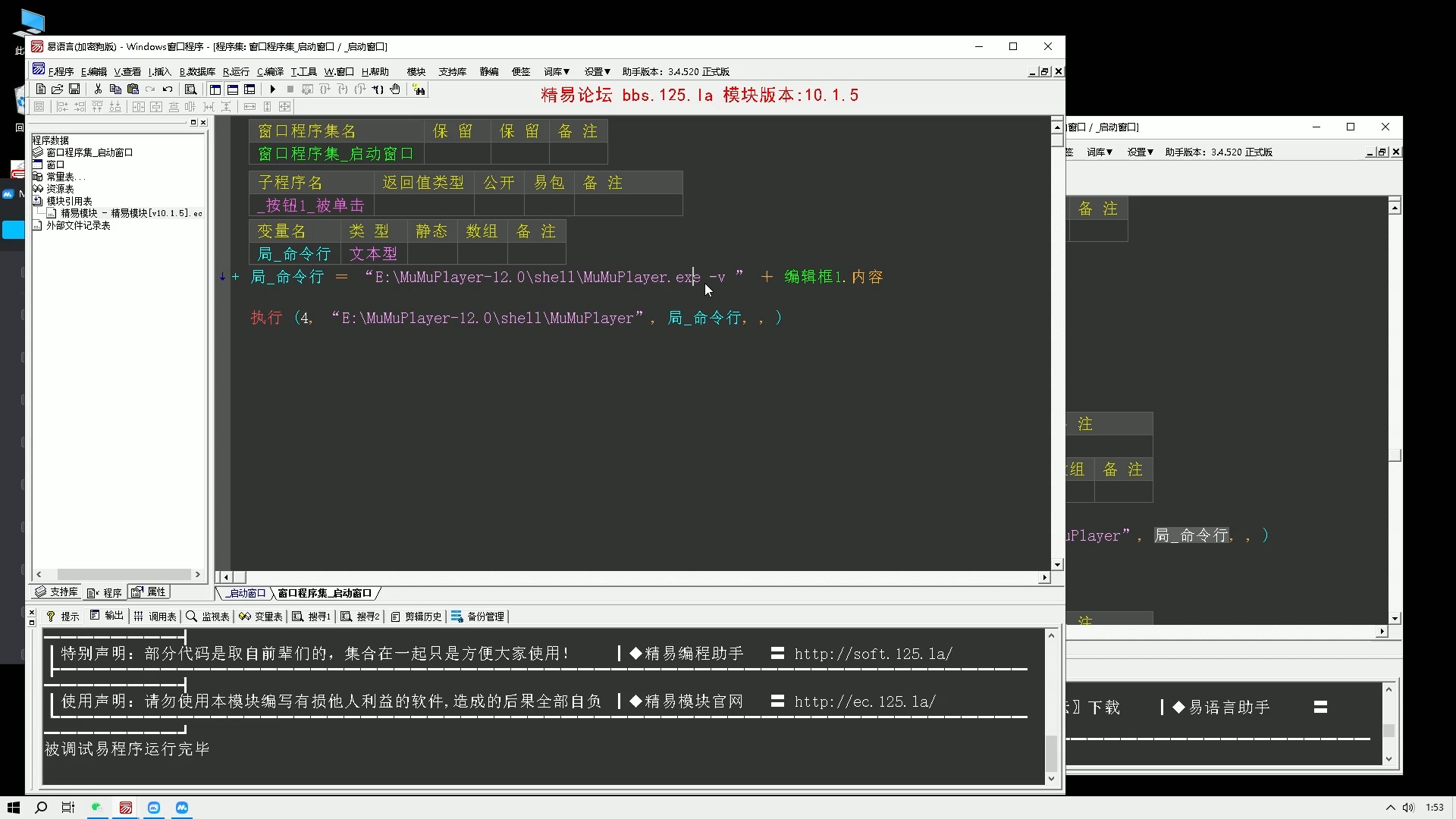The height and width of the screenshot is (819, 1456).
Task: Open the 词库 dropdown menu
Action: (x=556, y=71)
